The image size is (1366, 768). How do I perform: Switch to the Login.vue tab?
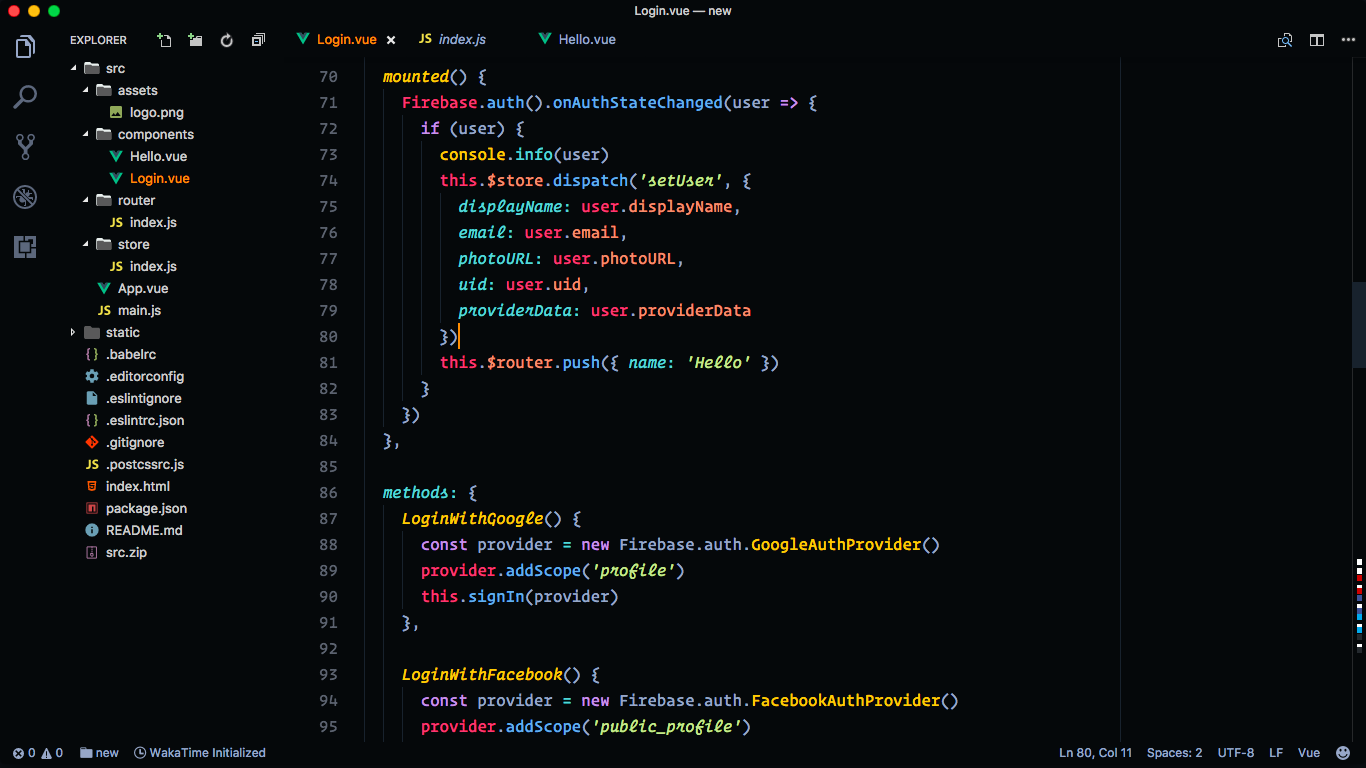(x=347, y=40)
